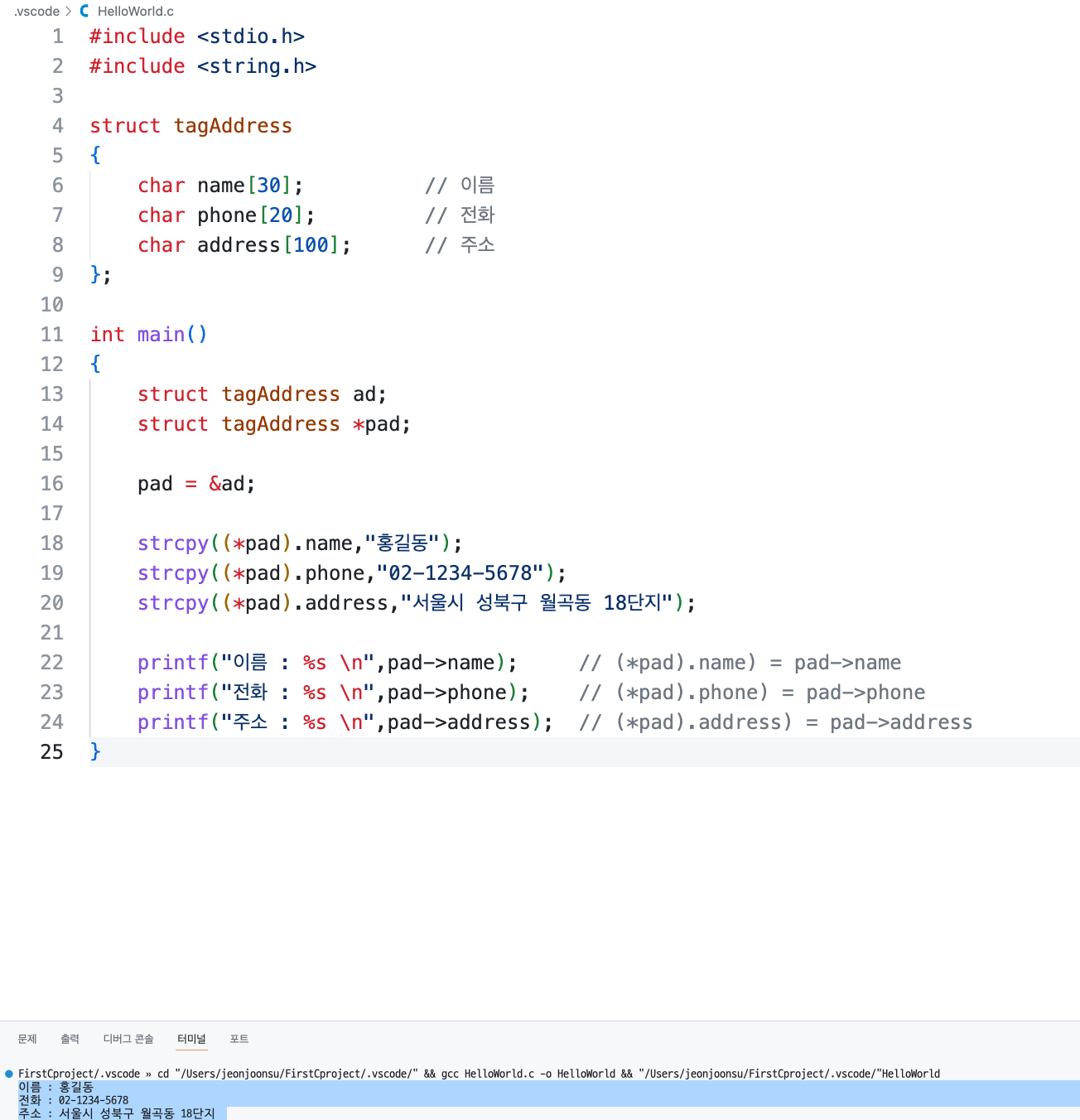Switch to the 디버그 콘솔 tab
The height and width of the screenshot is (1120, 1080).
[128, 1039]
